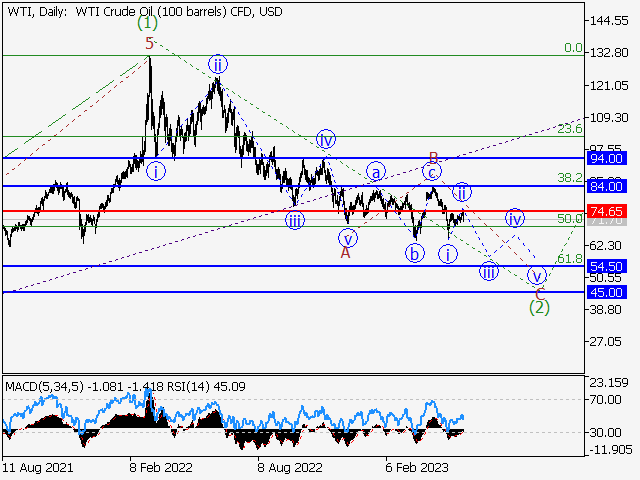Click the 23.159 indicator axis value
640x480 pixels.
click(609, 383)
